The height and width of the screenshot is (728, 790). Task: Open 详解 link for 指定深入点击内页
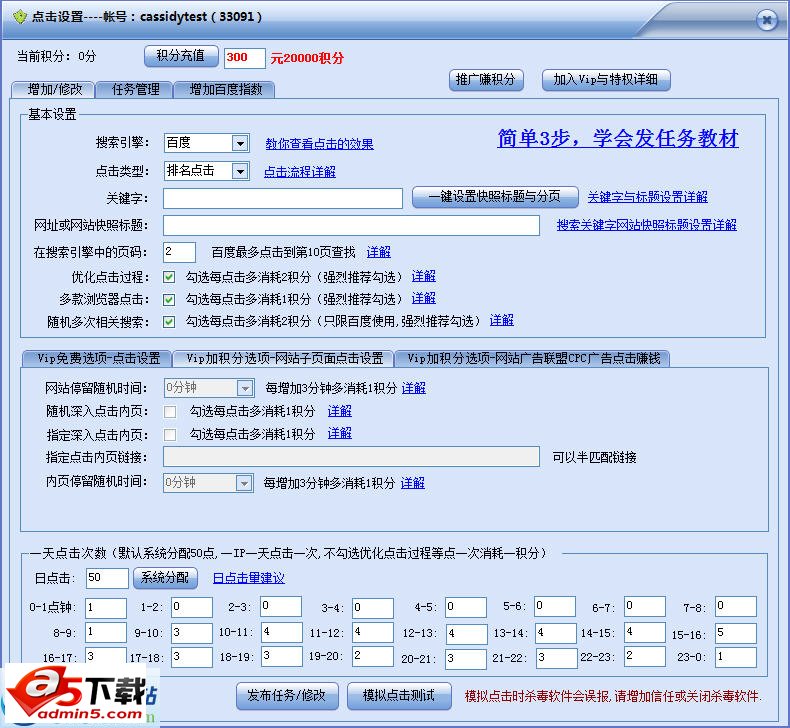tap(340, 433)
